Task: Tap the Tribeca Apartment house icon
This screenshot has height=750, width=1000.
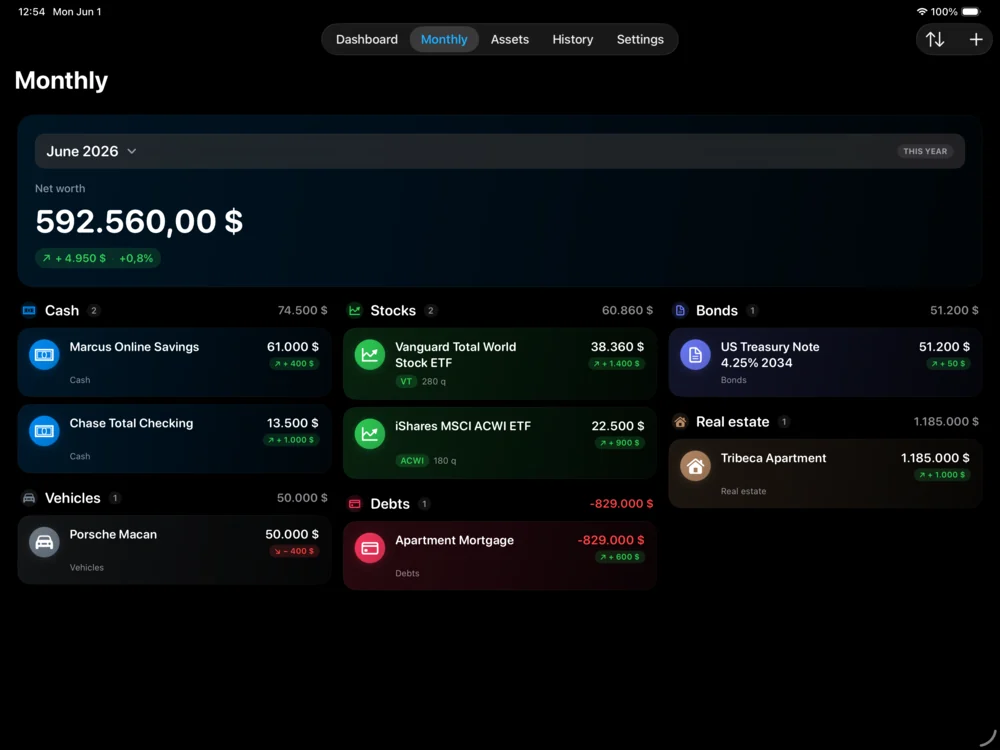Action: (695, 466)
